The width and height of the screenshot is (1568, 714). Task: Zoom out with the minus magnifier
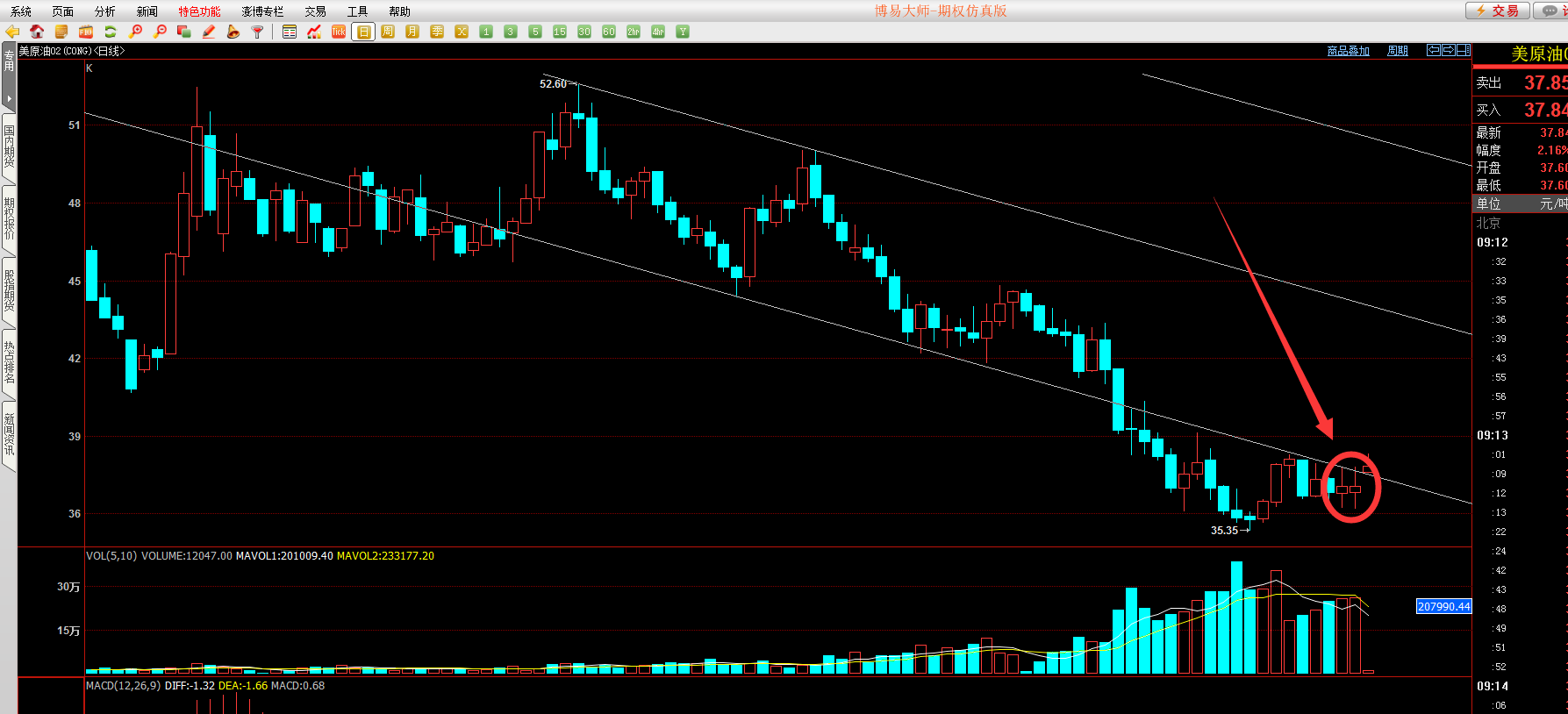[160, 32]
